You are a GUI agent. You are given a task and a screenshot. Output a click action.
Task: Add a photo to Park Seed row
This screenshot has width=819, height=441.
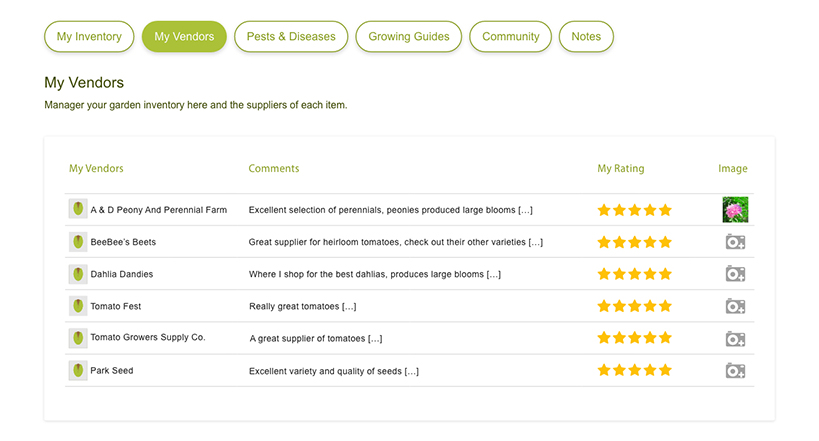(735, 371)
